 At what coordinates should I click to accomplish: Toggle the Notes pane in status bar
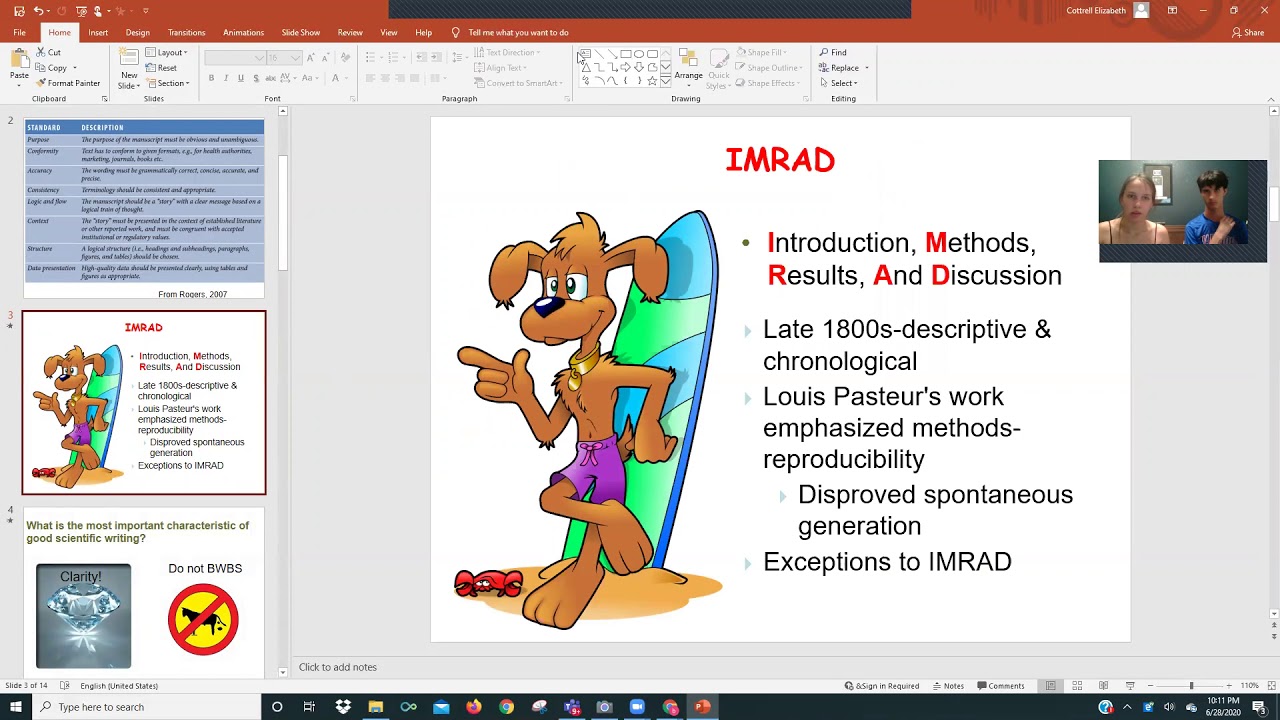coord(948,686)
